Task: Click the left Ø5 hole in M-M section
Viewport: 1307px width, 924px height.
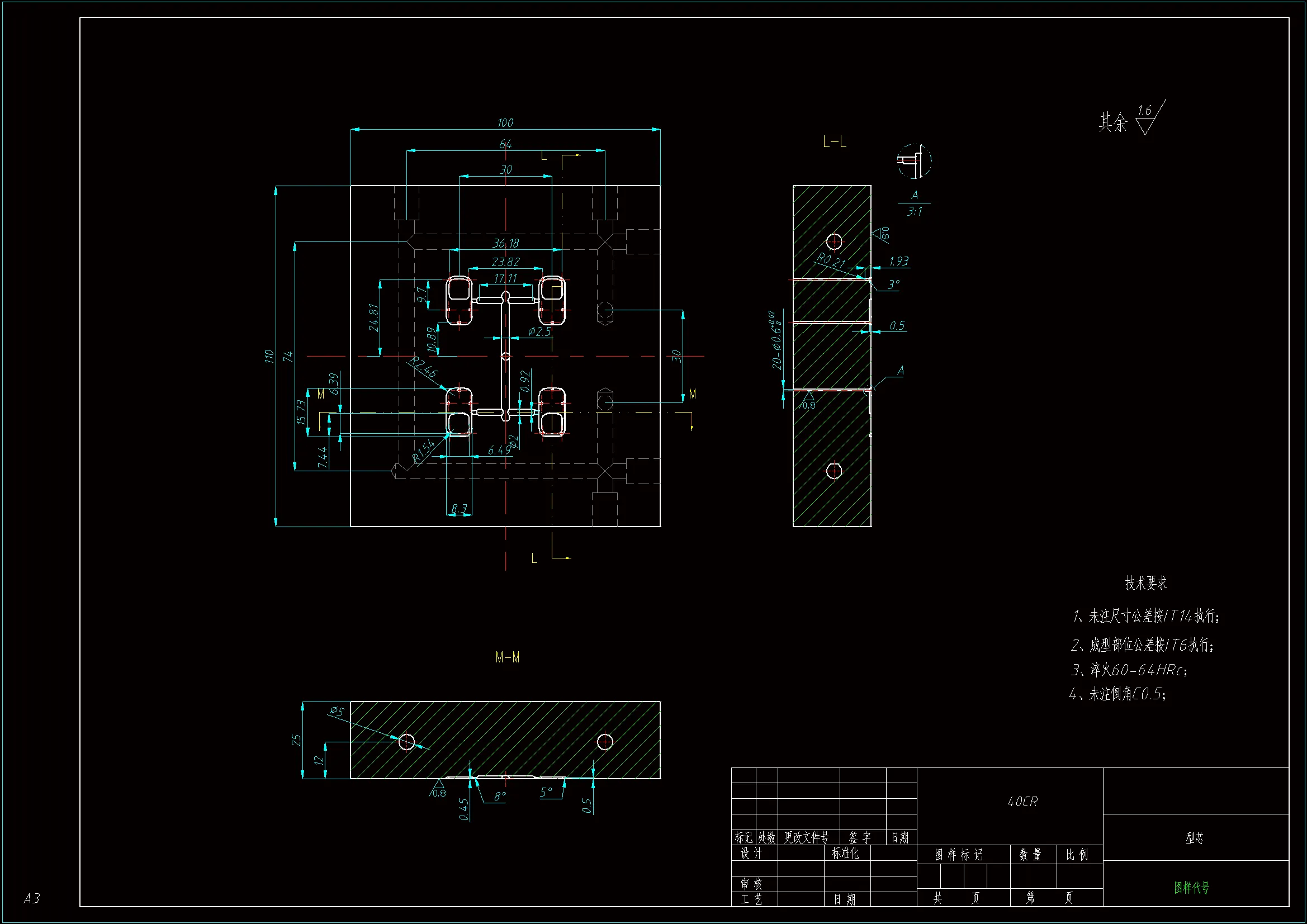Action: [x=406, y=742]
